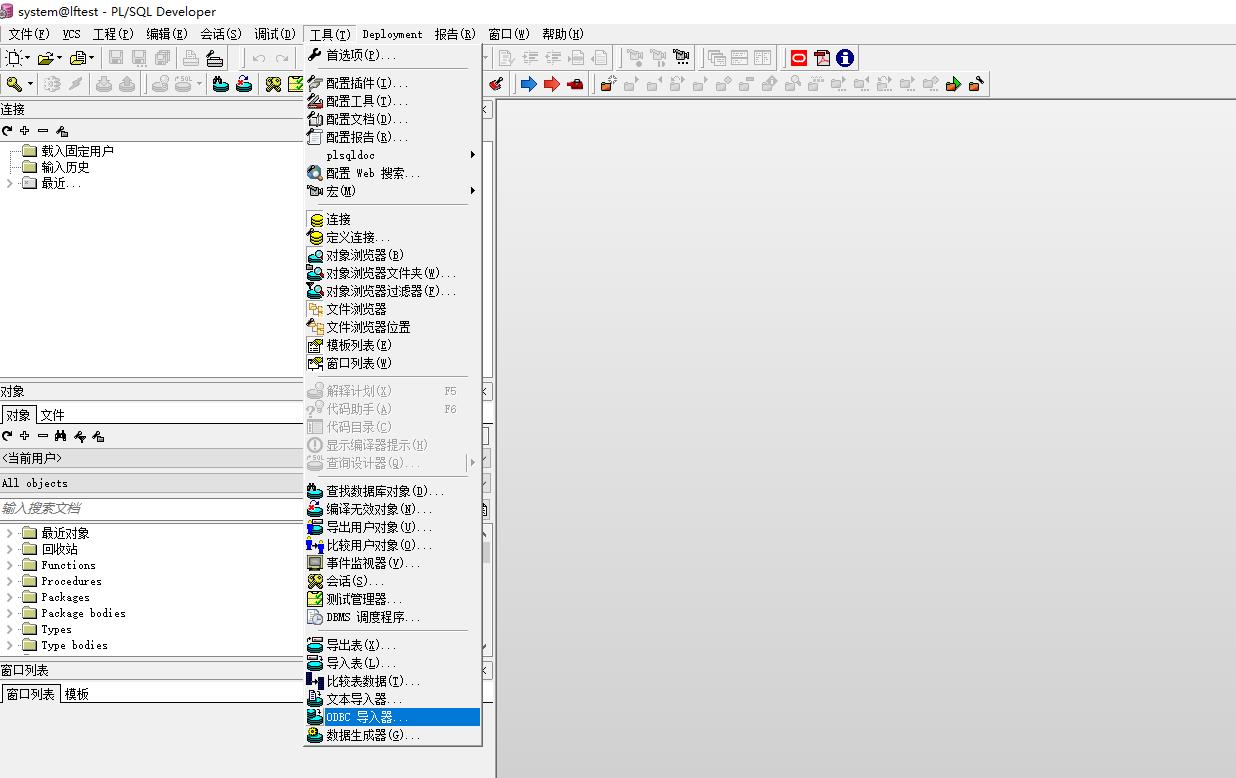Click the red right arrow toolbar icon
This screenshot has height=778, width=1236.
[x=551, y=84]
